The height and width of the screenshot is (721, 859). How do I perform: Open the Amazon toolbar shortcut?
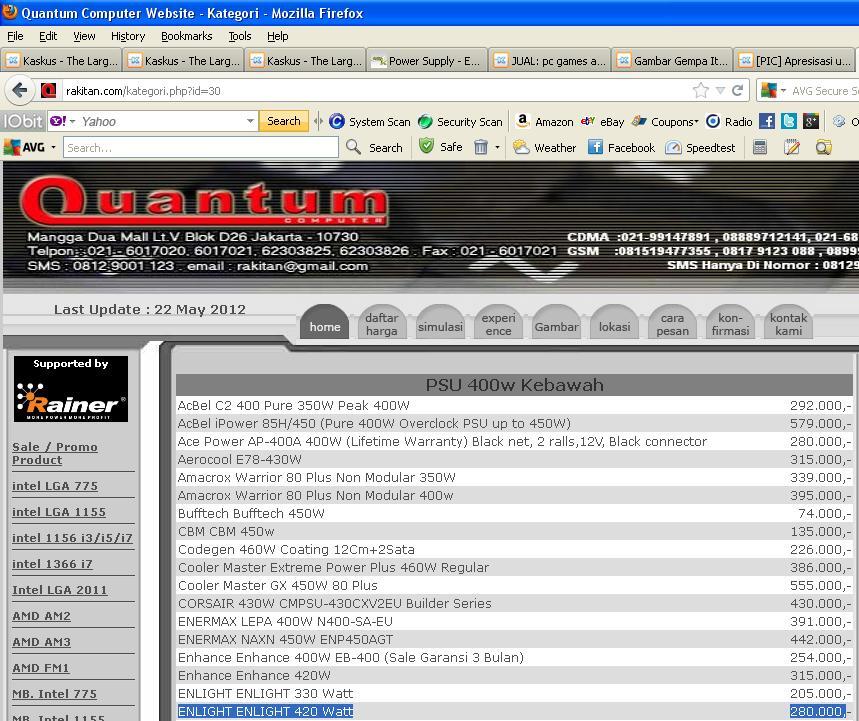pyautogui.click(x=545, y=122)
